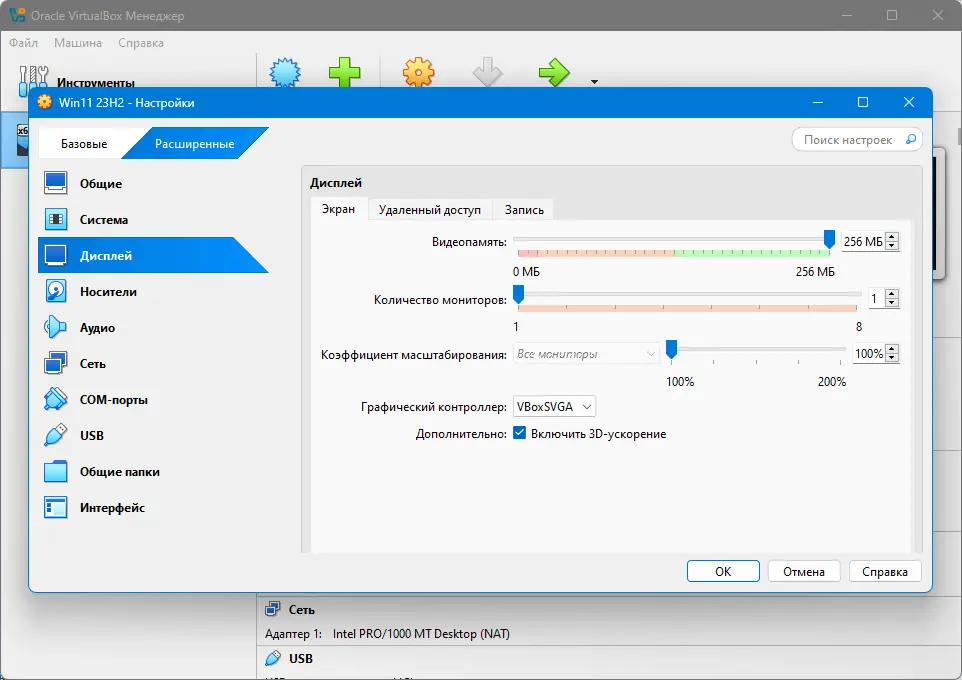
Task: Close the Win11 23H2 settings dialog
Action: [909, 102]
